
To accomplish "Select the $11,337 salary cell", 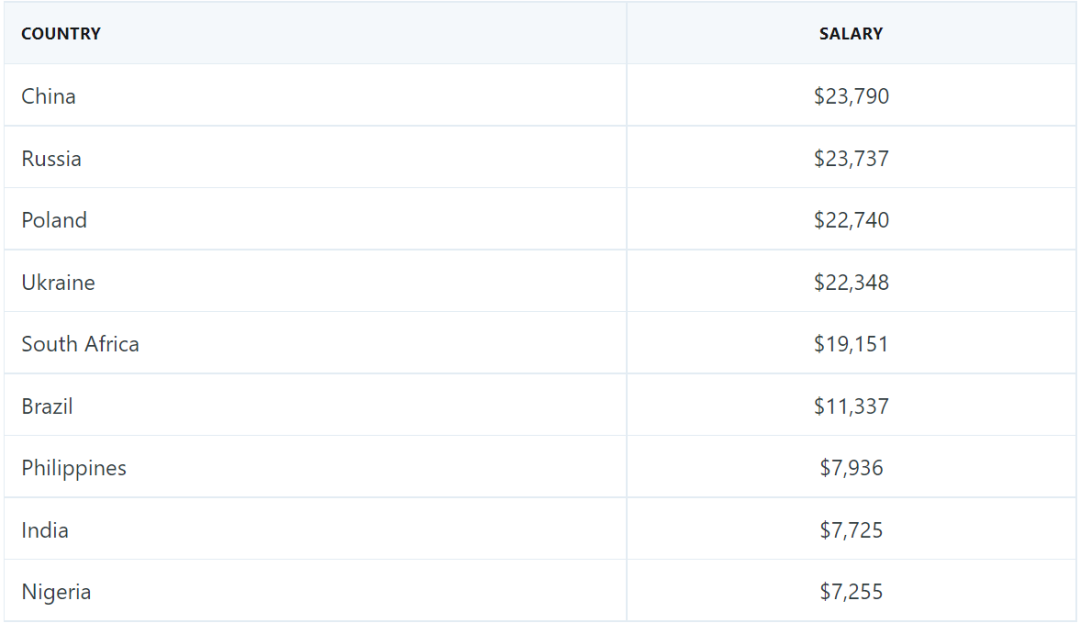I will pyautogui.click(x=851, y=406).
